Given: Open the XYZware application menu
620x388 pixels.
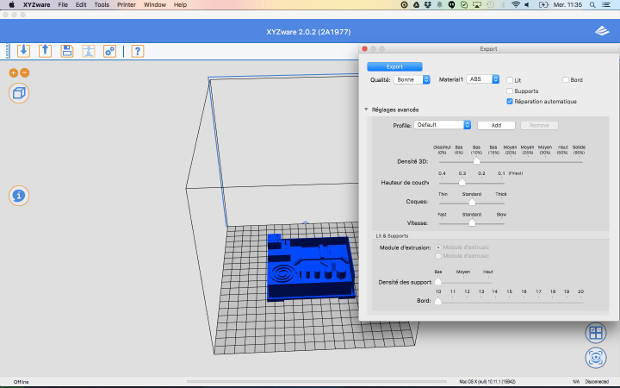Looking at the screenshot, I should click(x=36, y=5).
